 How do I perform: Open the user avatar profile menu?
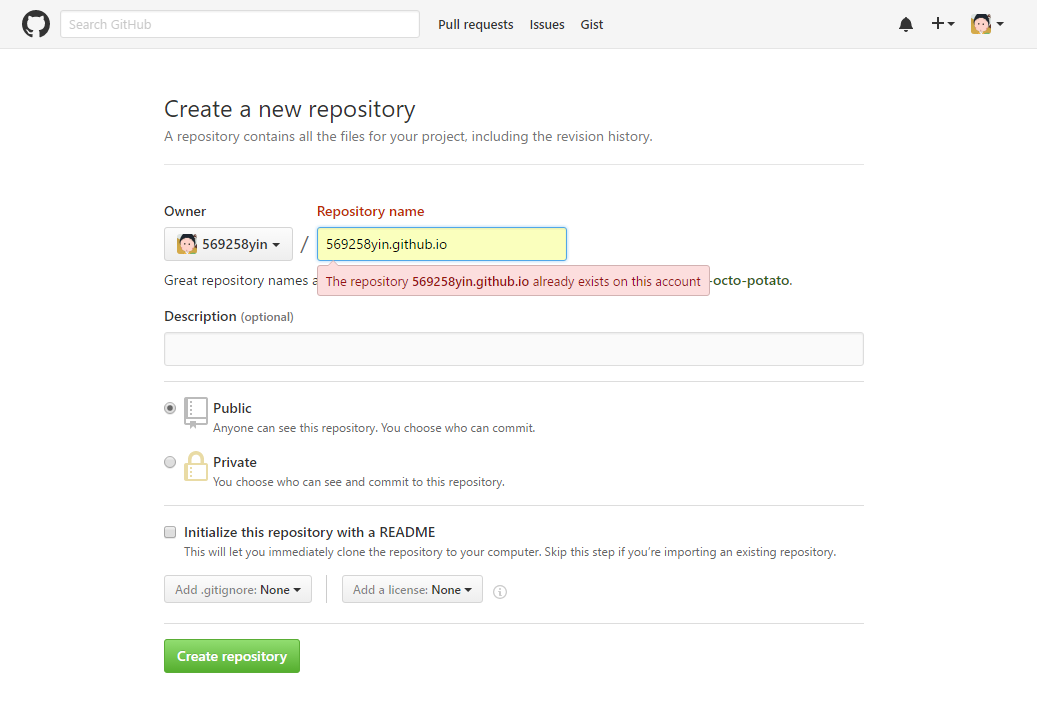(x=987, y=24)
